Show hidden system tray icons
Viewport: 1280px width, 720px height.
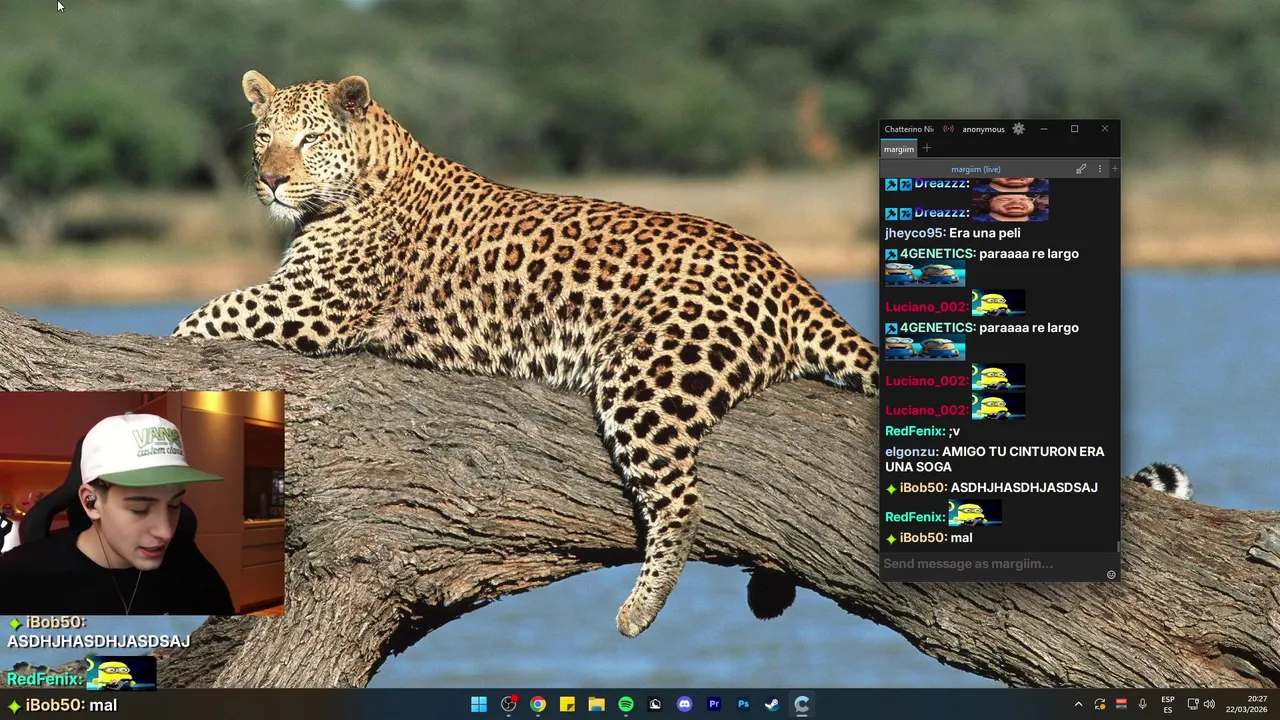1078,705
